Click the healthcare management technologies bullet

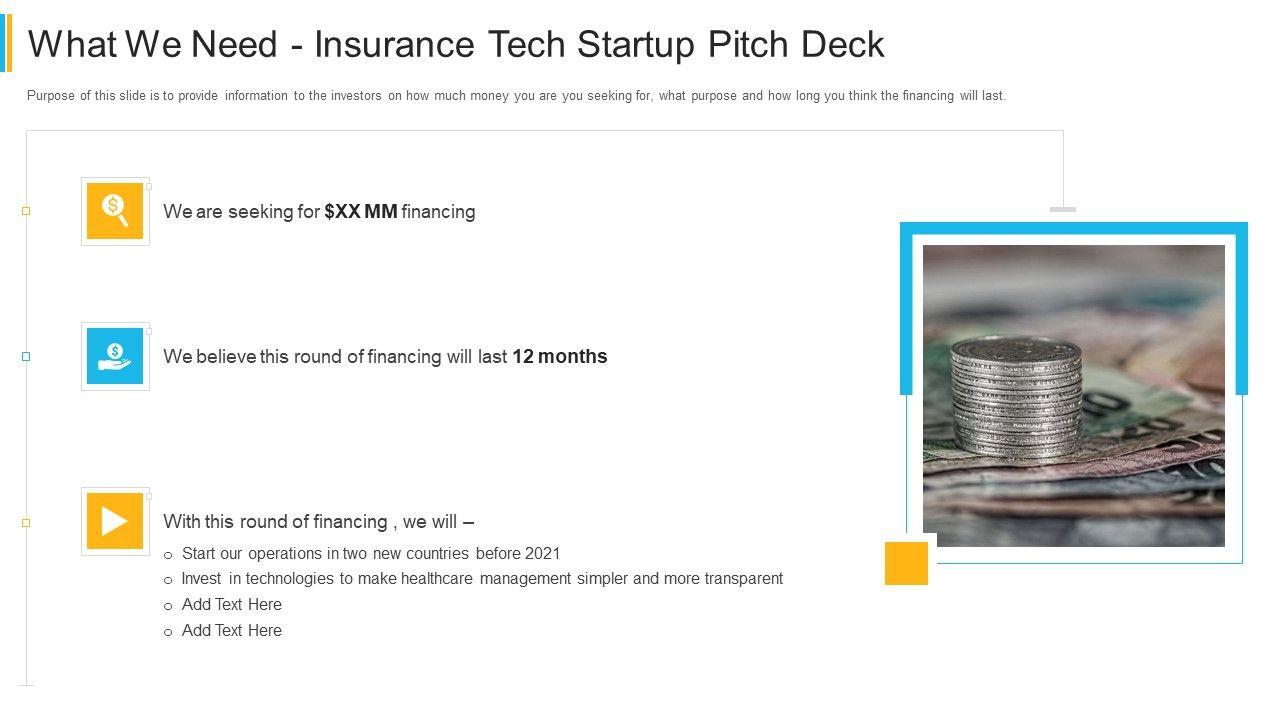481,579
